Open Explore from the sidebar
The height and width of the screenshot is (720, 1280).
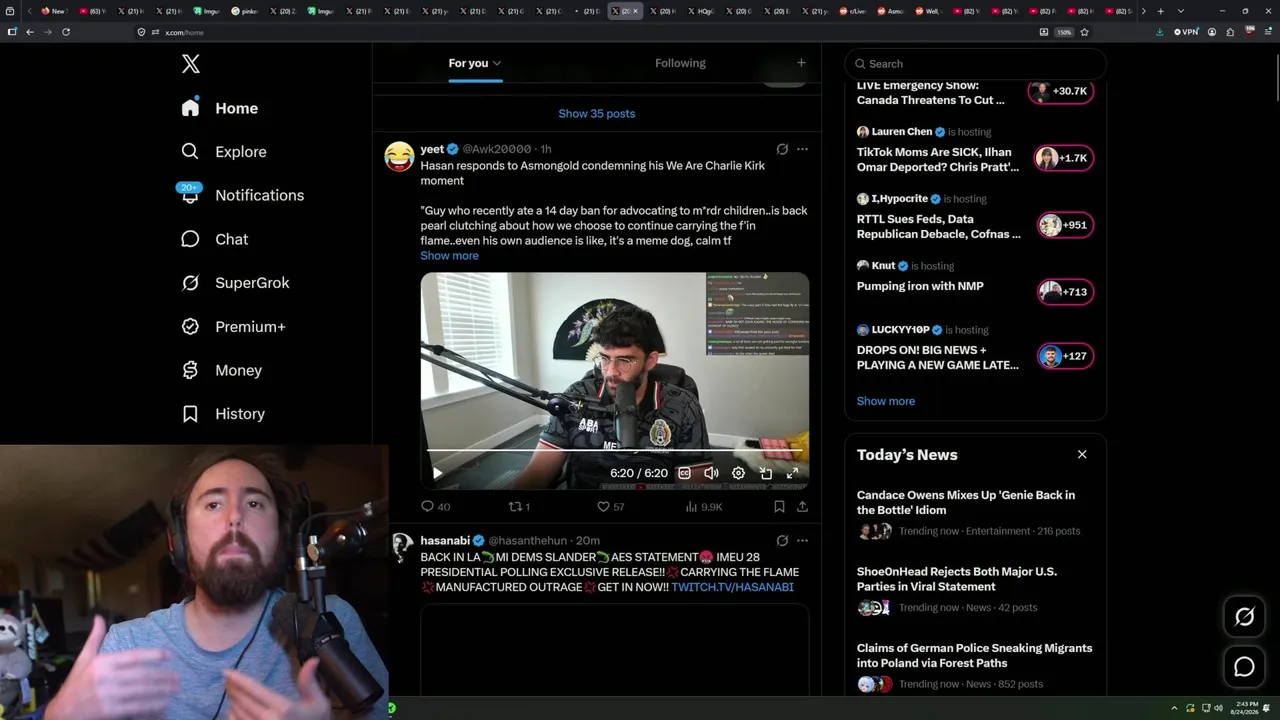[223, 152]
